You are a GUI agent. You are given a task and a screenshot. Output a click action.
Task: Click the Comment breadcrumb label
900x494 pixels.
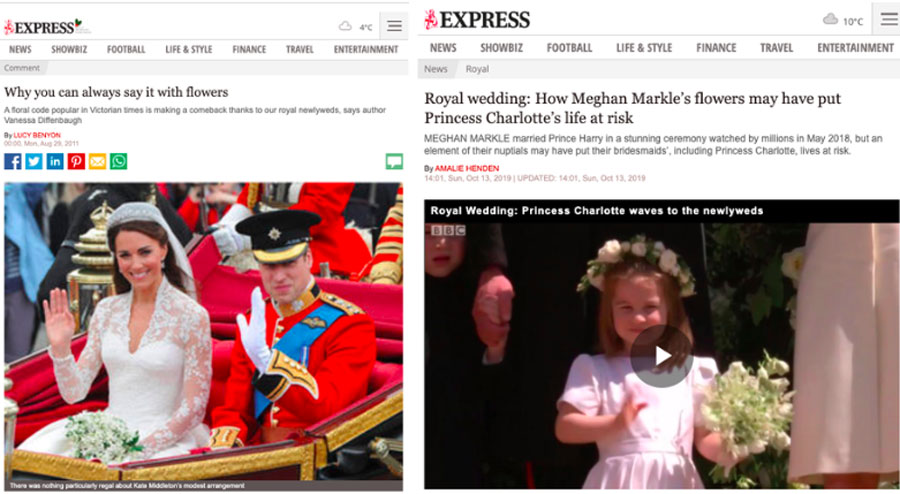coord(22,68)
